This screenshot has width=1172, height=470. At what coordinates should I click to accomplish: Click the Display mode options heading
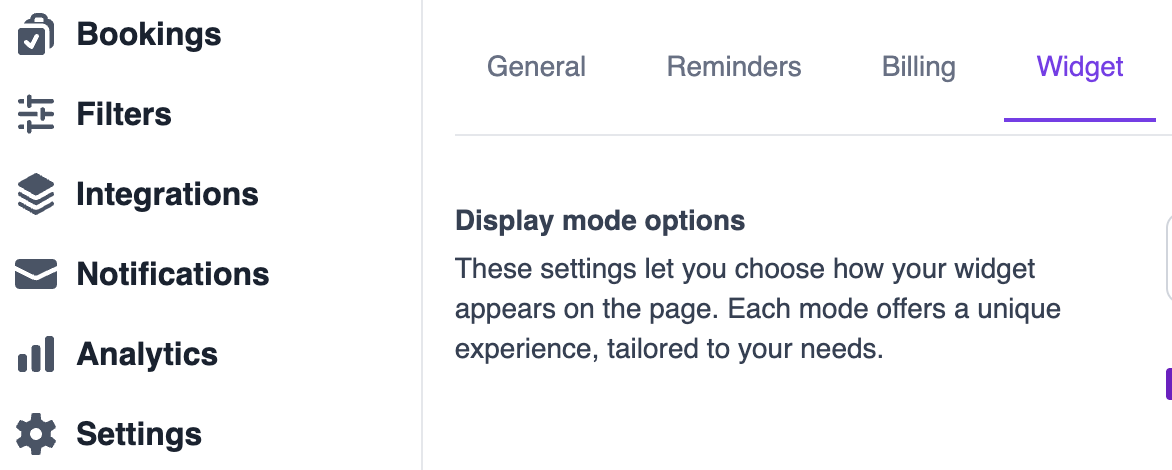[600, 220]
